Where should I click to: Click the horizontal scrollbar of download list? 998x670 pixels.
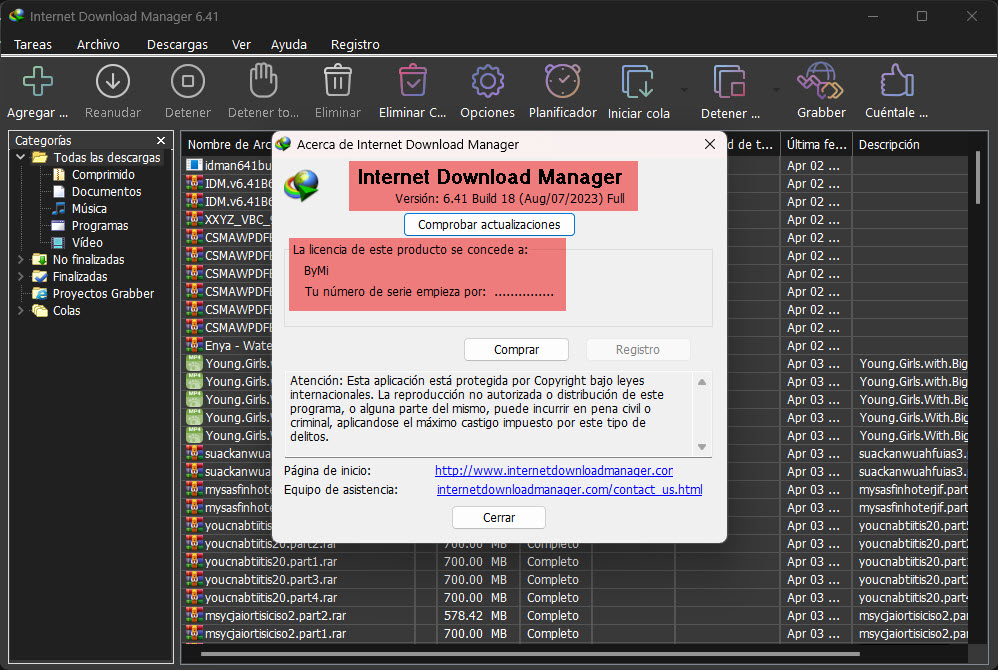coord(530,653)
